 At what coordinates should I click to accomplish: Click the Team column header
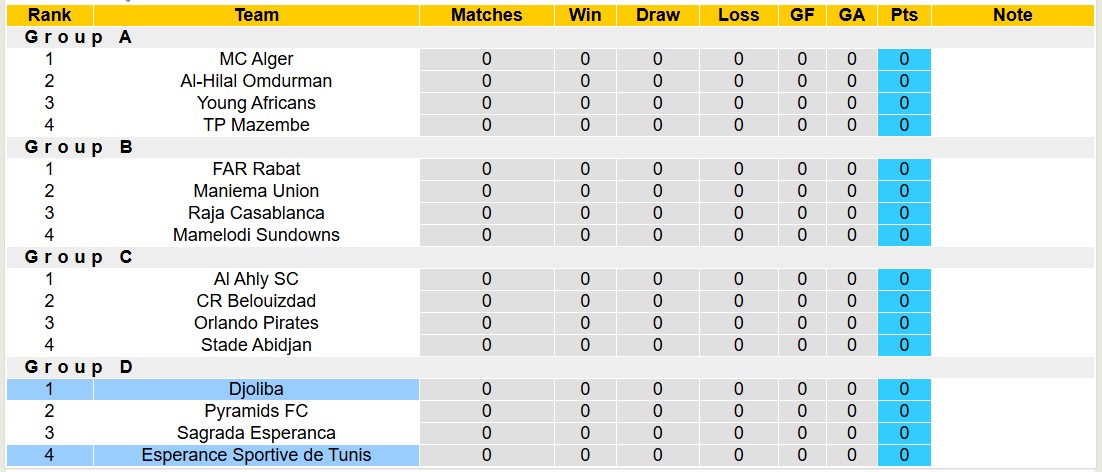[x=256, y=15]
